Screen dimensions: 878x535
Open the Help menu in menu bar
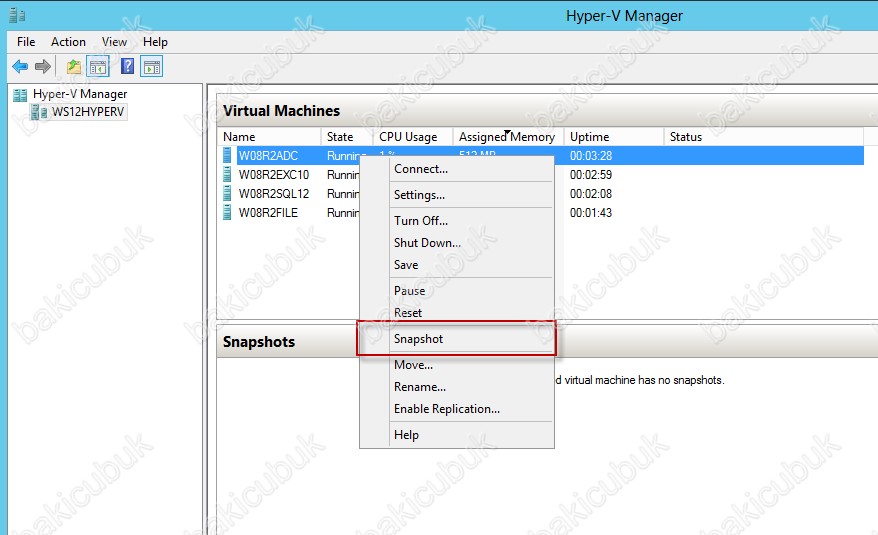point(155,41)
